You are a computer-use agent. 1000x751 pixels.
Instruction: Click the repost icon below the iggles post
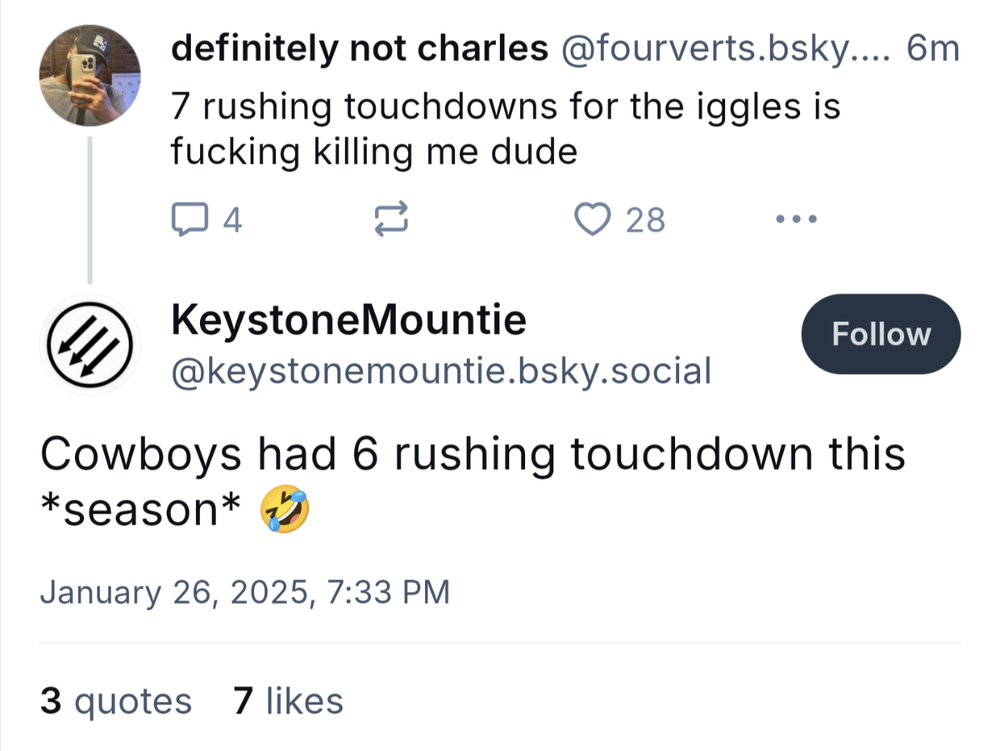point(391,219)
